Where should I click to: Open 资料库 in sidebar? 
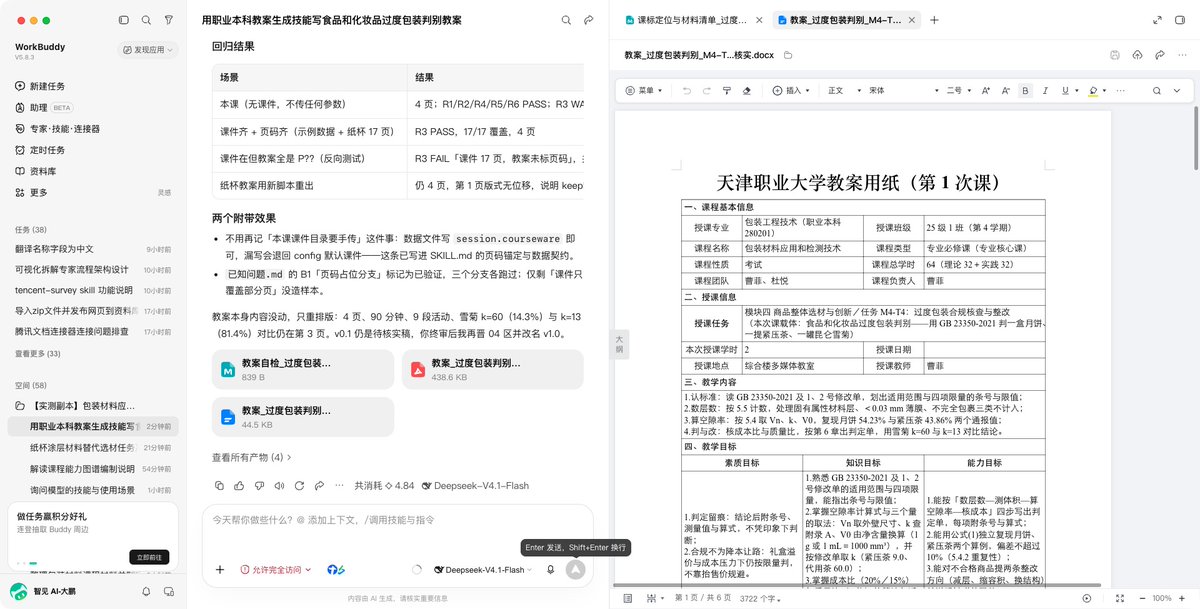(x=42, y=171)
